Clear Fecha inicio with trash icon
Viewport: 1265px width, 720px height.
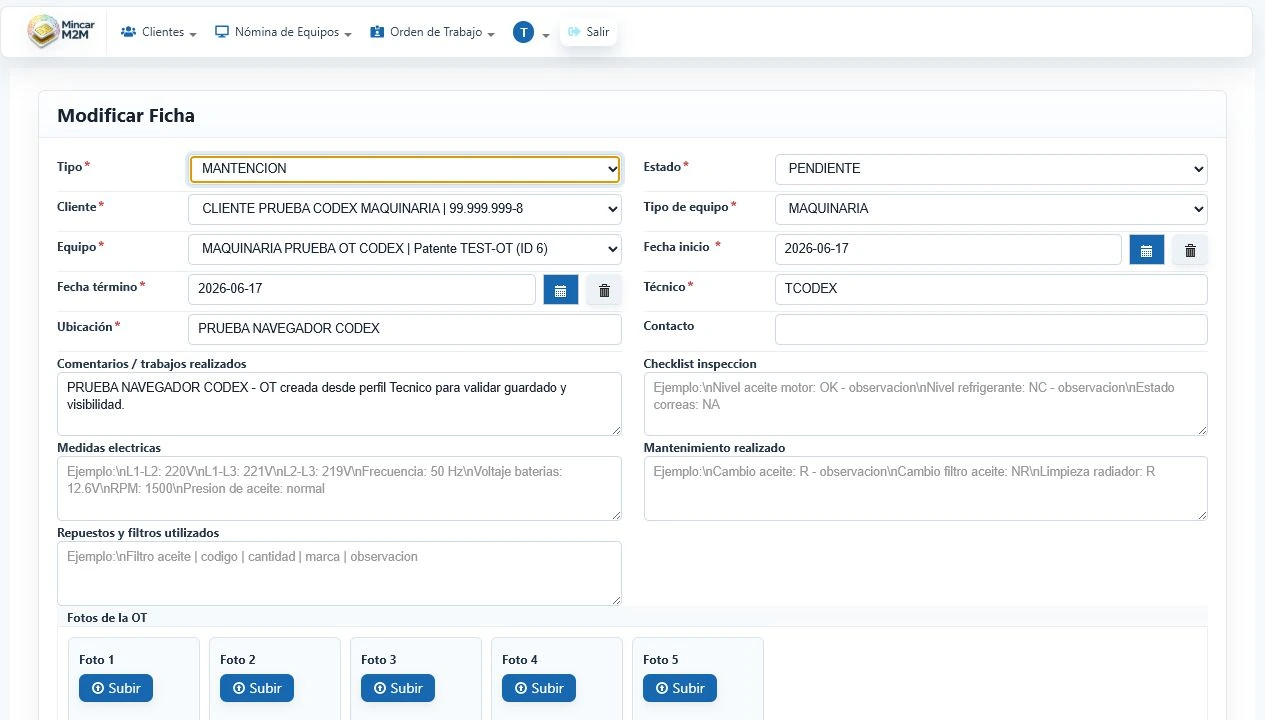1190,250
